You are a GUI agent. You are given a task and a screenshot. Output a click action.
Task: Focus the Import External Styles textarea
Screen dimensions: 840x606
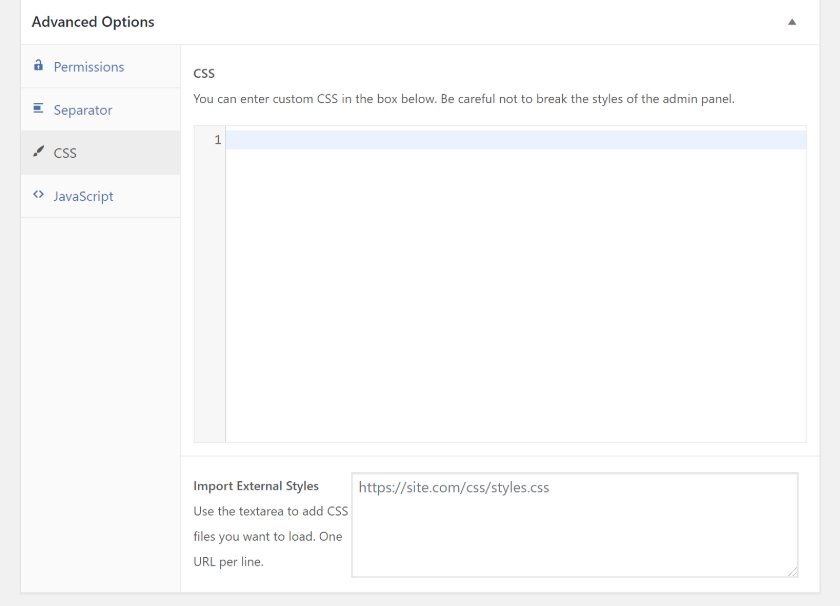tap(574, 525)
